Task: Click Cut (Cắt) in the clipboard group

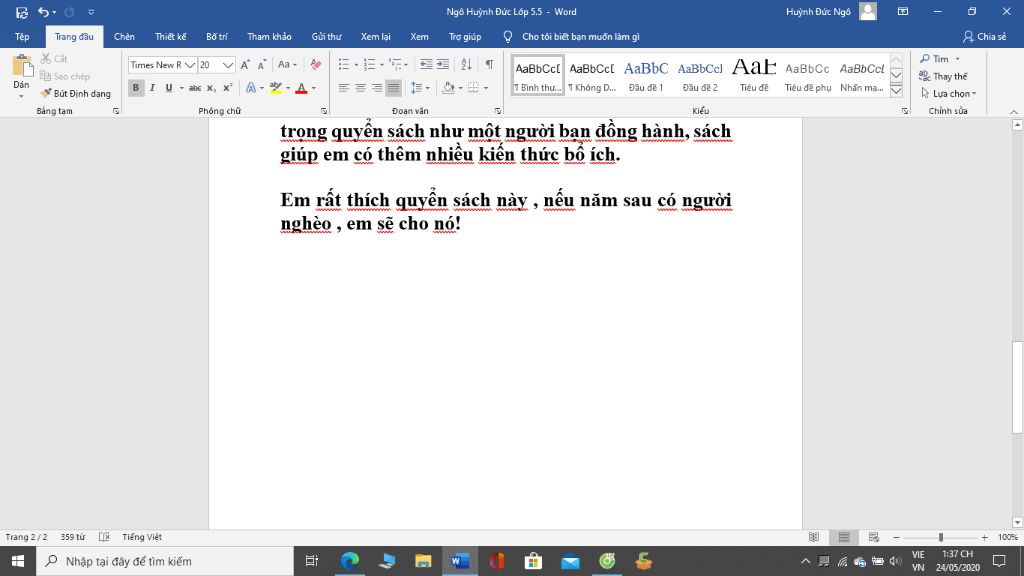Action: (54, 59)
